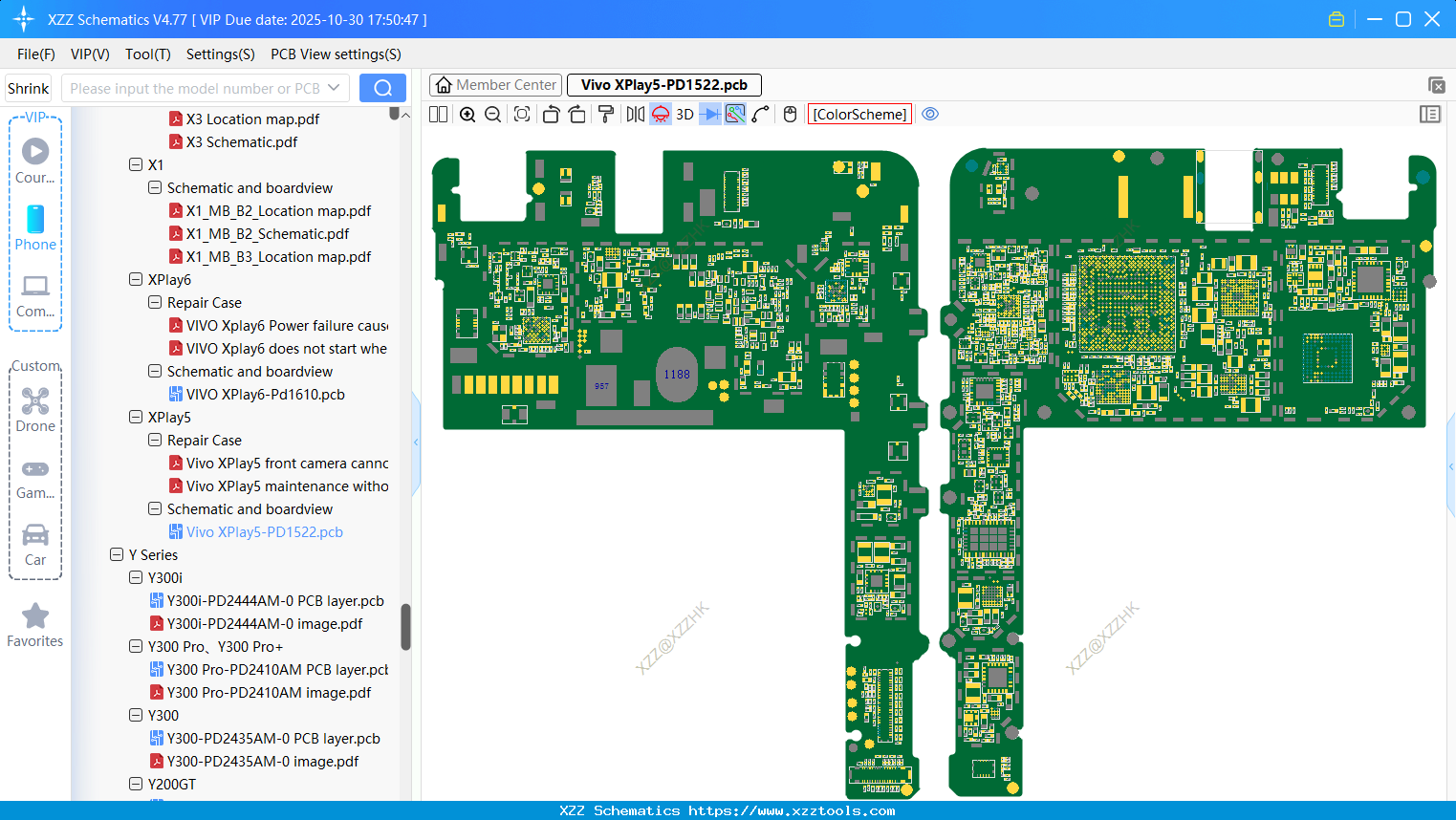Viewport: 1456px width, 820px height.
Task: Click the zoom in magnifier icon
Action: 467,115
